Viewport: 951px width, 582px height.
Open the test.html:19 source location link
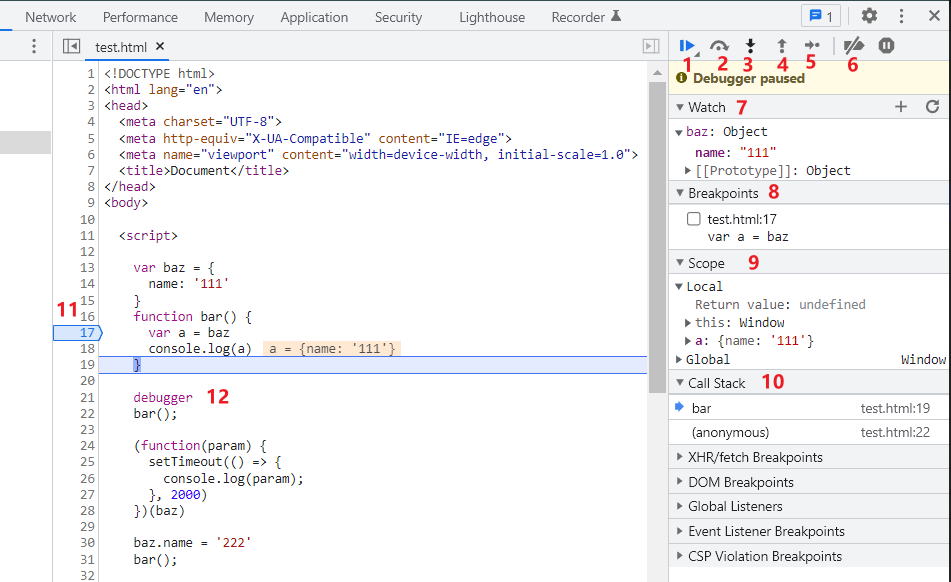(x=895, y=408)
